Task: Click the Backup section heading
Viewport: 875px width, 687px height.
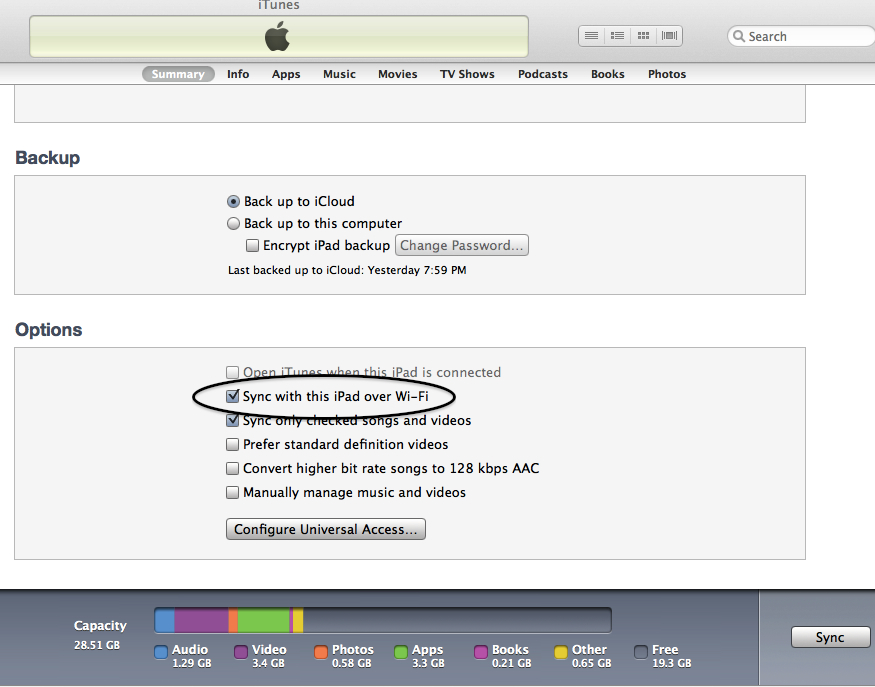Action: point(47,158)
